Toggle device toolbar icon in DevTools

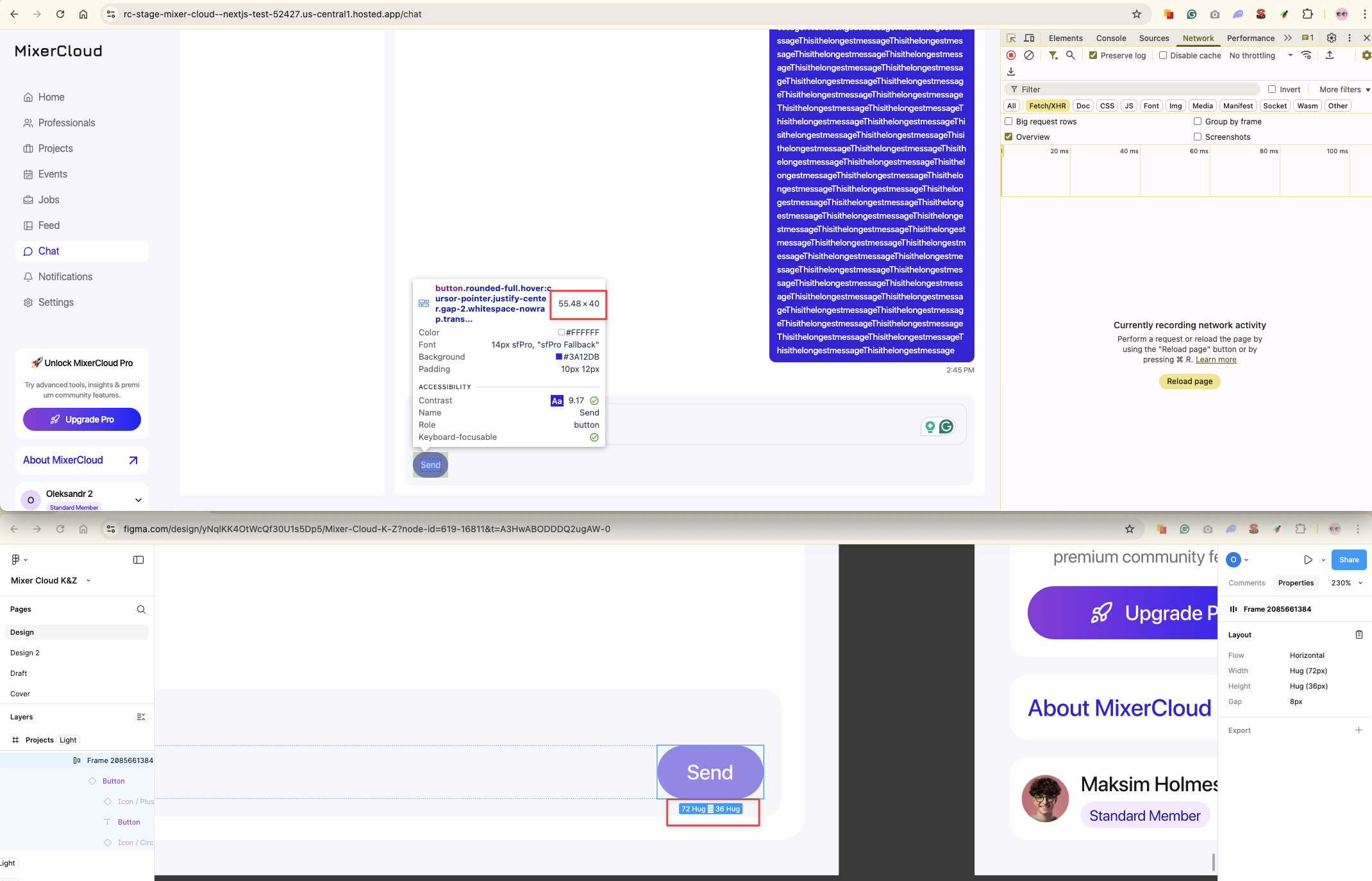[1029, 38]
